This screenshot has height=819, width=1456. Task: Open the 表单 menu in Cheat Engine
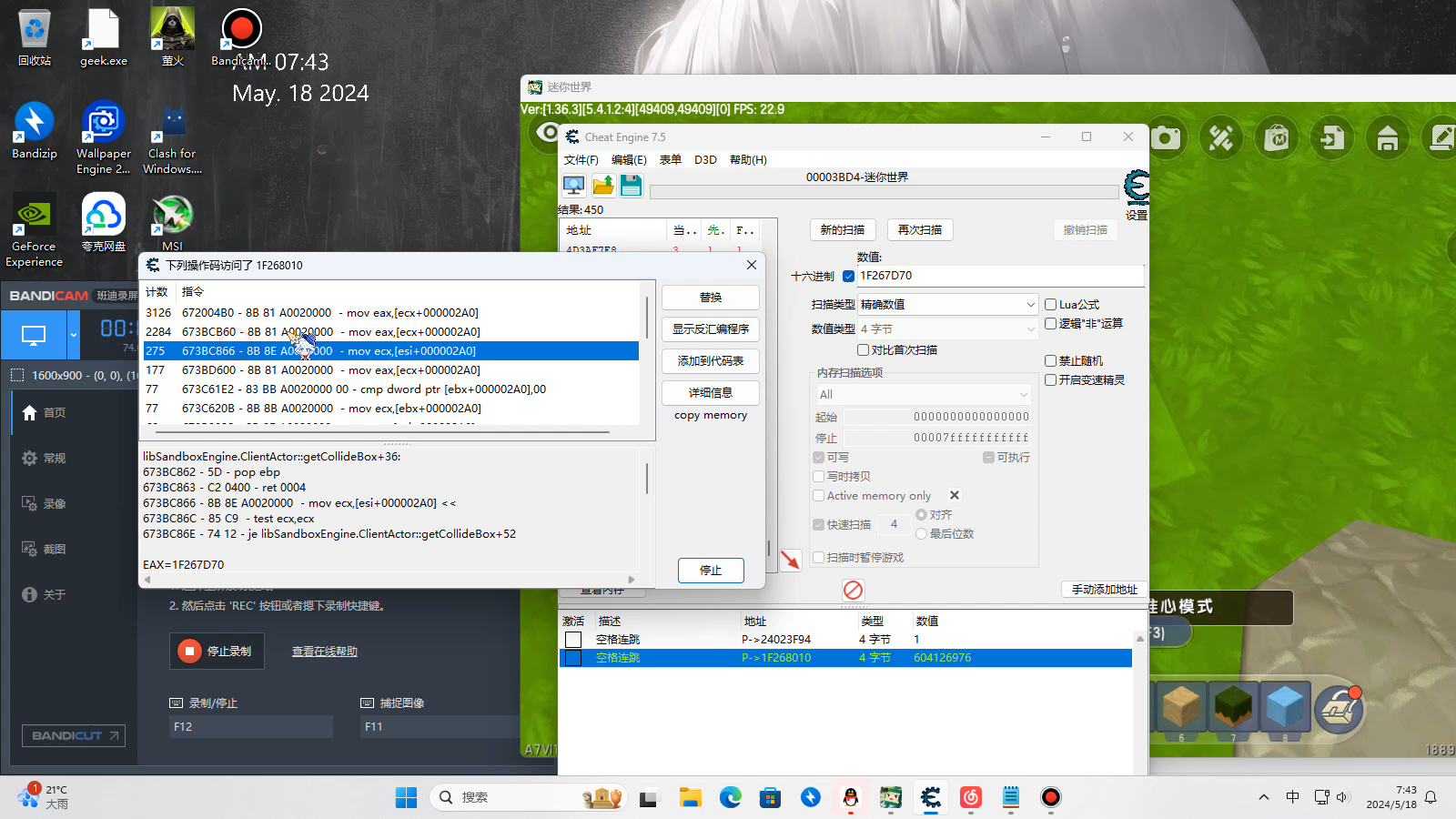[671, 160]
